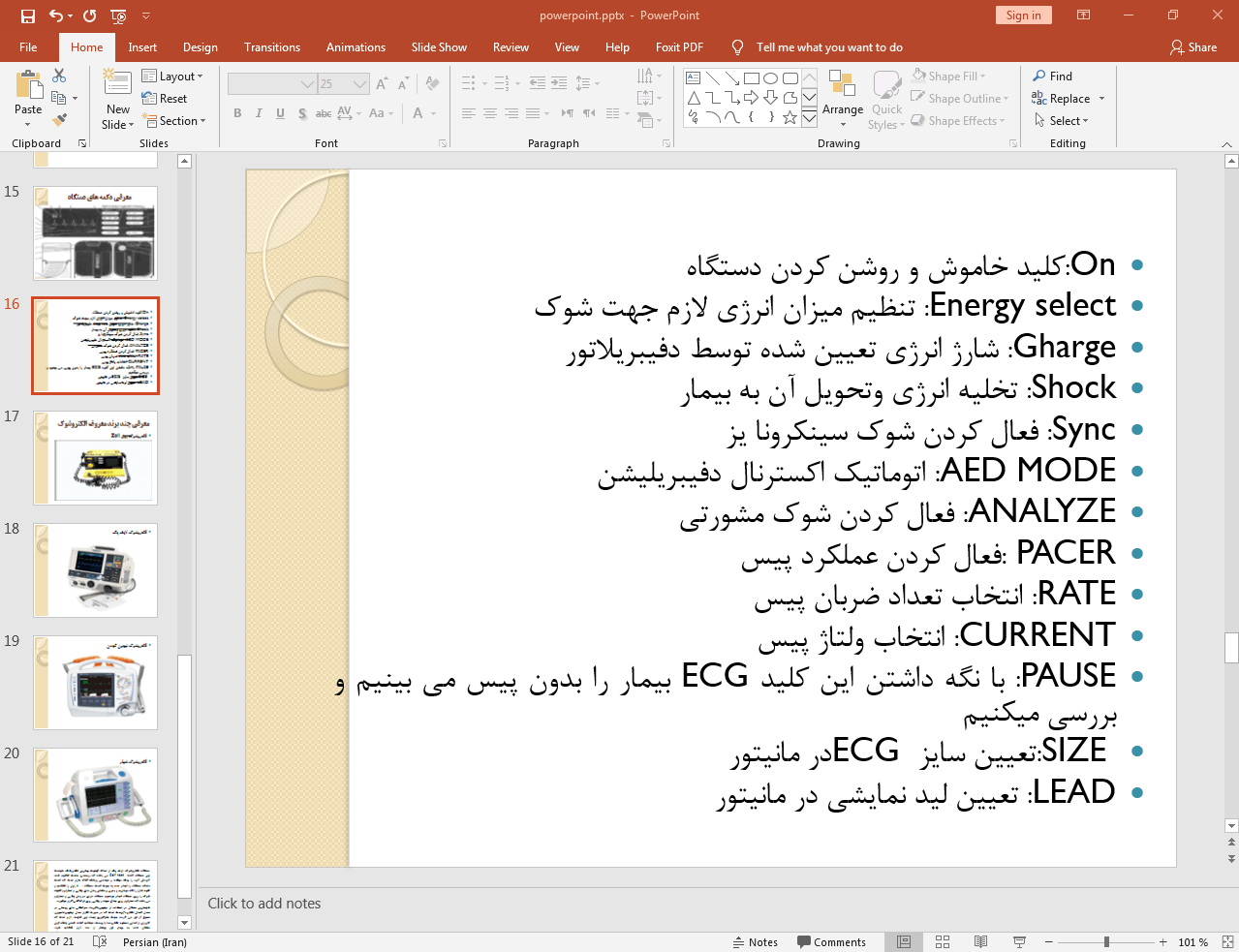This screenshot has height=952, width=1239.
Task: Open Quick Styles gallery
Action: [x=886, y=99]
